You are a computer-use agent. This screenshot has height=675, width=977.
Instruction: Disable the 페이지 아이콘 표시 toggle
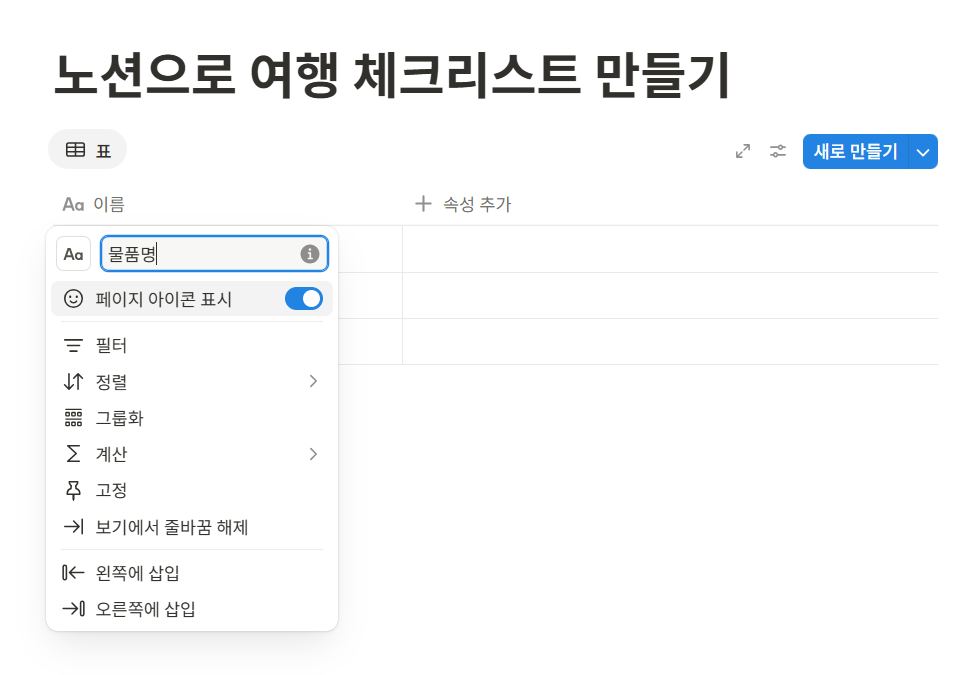pos(303,298)
